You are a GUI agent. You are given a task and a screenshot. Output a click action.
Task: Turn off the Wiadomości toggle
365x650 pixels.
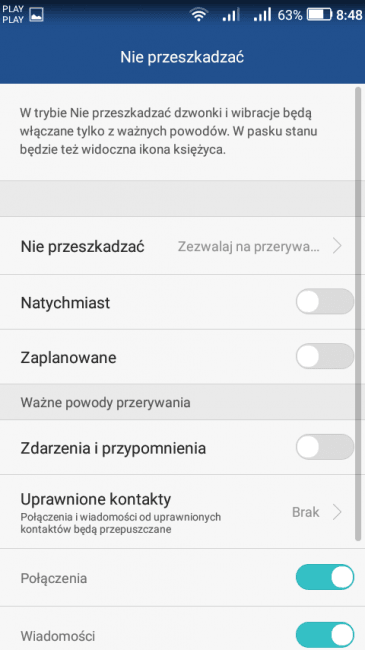324,635
